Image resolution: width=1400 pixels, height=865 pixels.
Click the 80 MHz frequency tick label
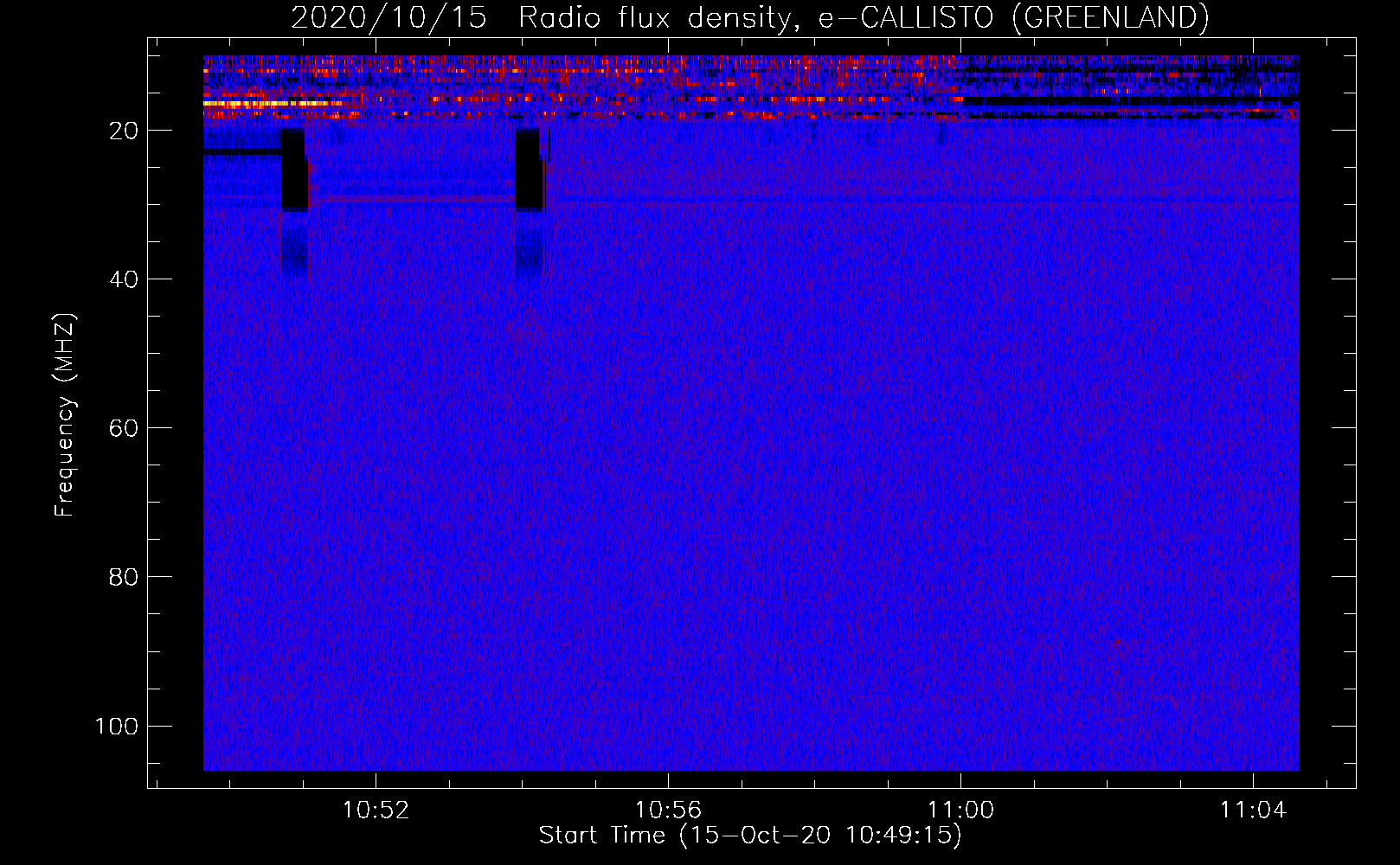click(124, 577)
